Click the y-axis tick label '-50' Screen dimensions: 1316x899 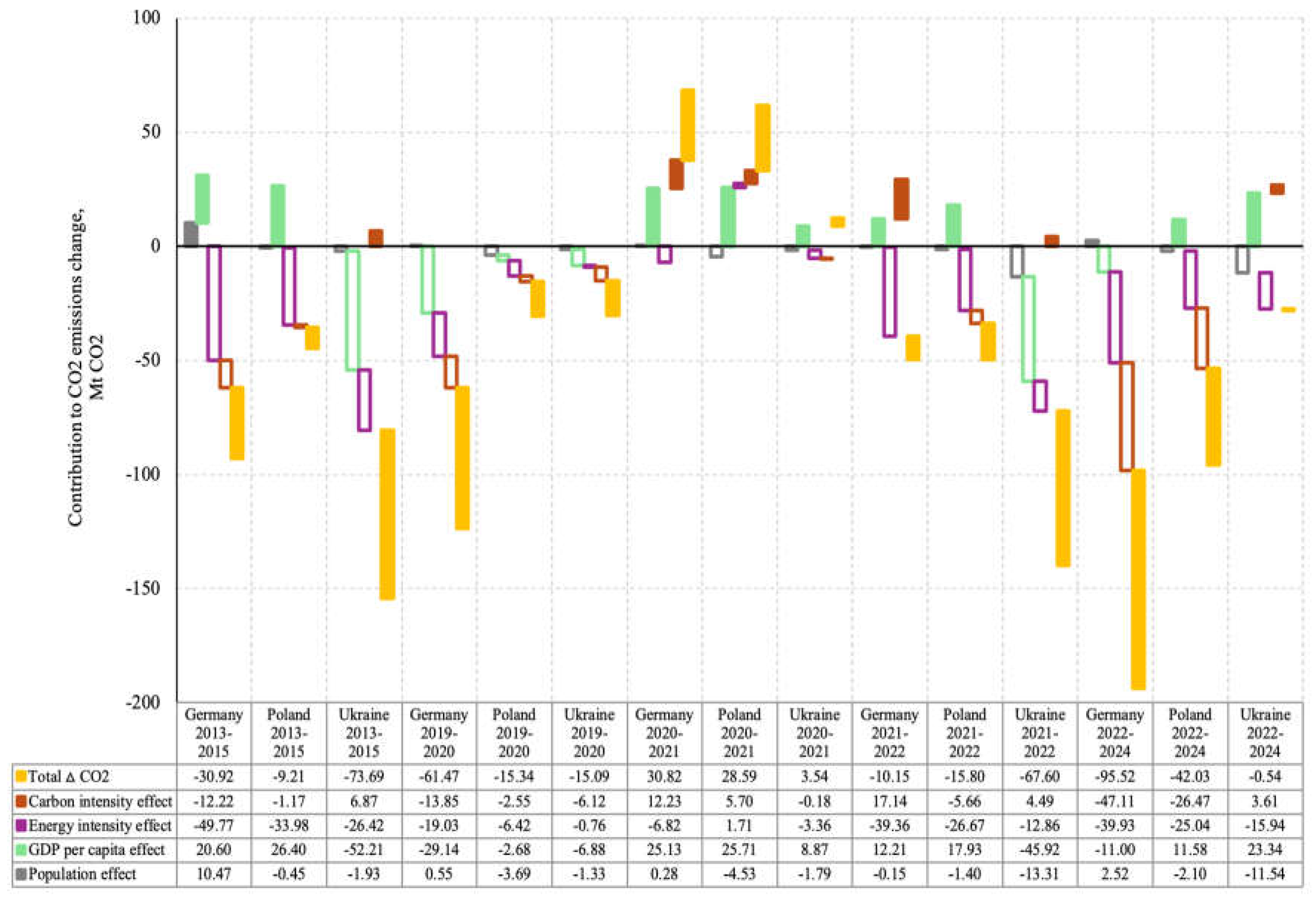(x=148, y=360)
